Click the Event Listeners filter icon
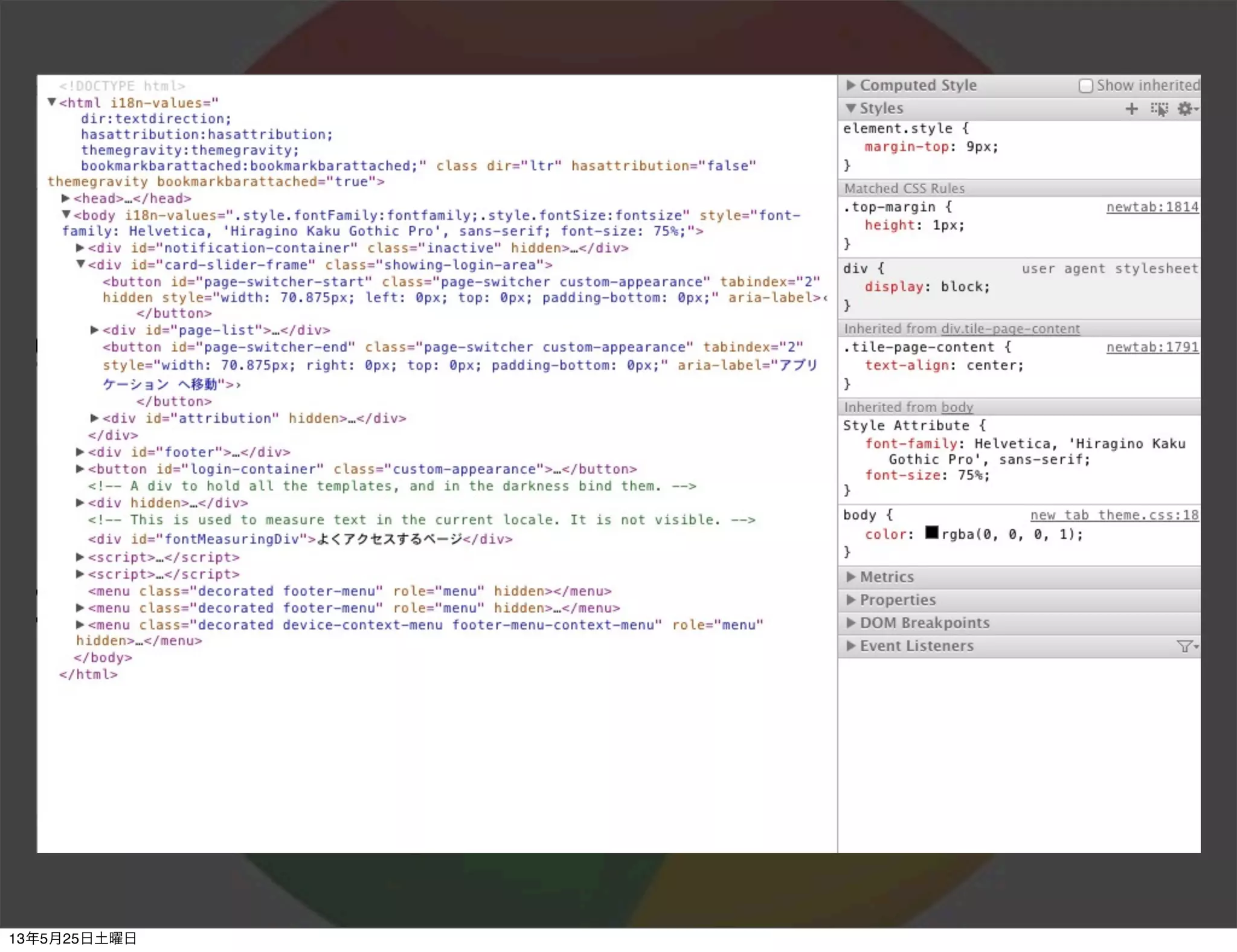 click(1186, 646)
